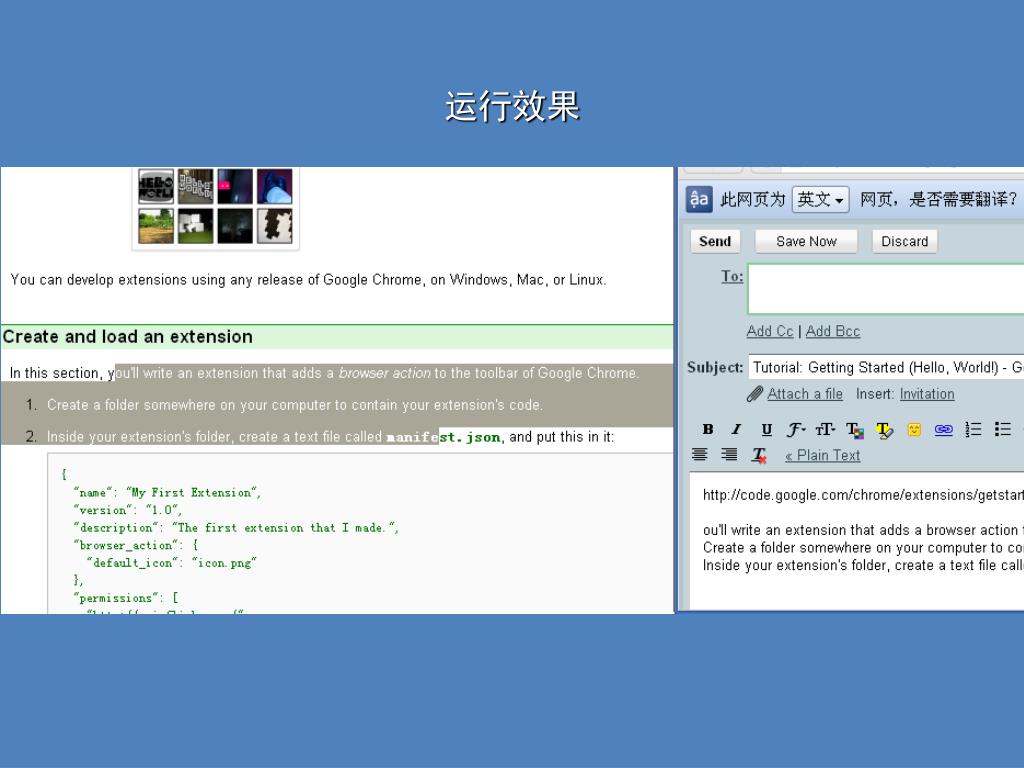Open the text color picker

[855, 430]
